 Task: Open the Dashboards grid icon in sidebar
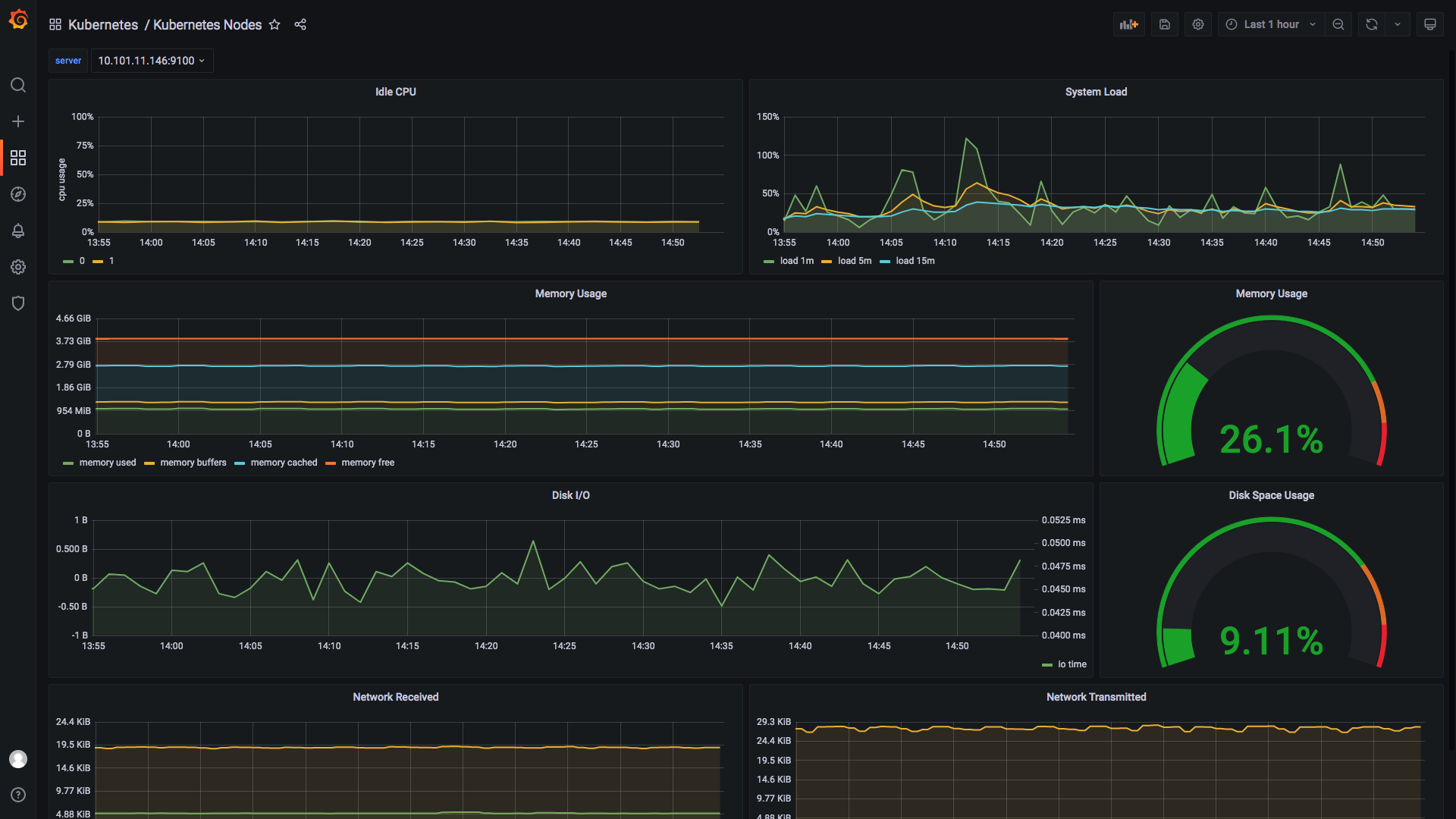click(x=18, y=158)
